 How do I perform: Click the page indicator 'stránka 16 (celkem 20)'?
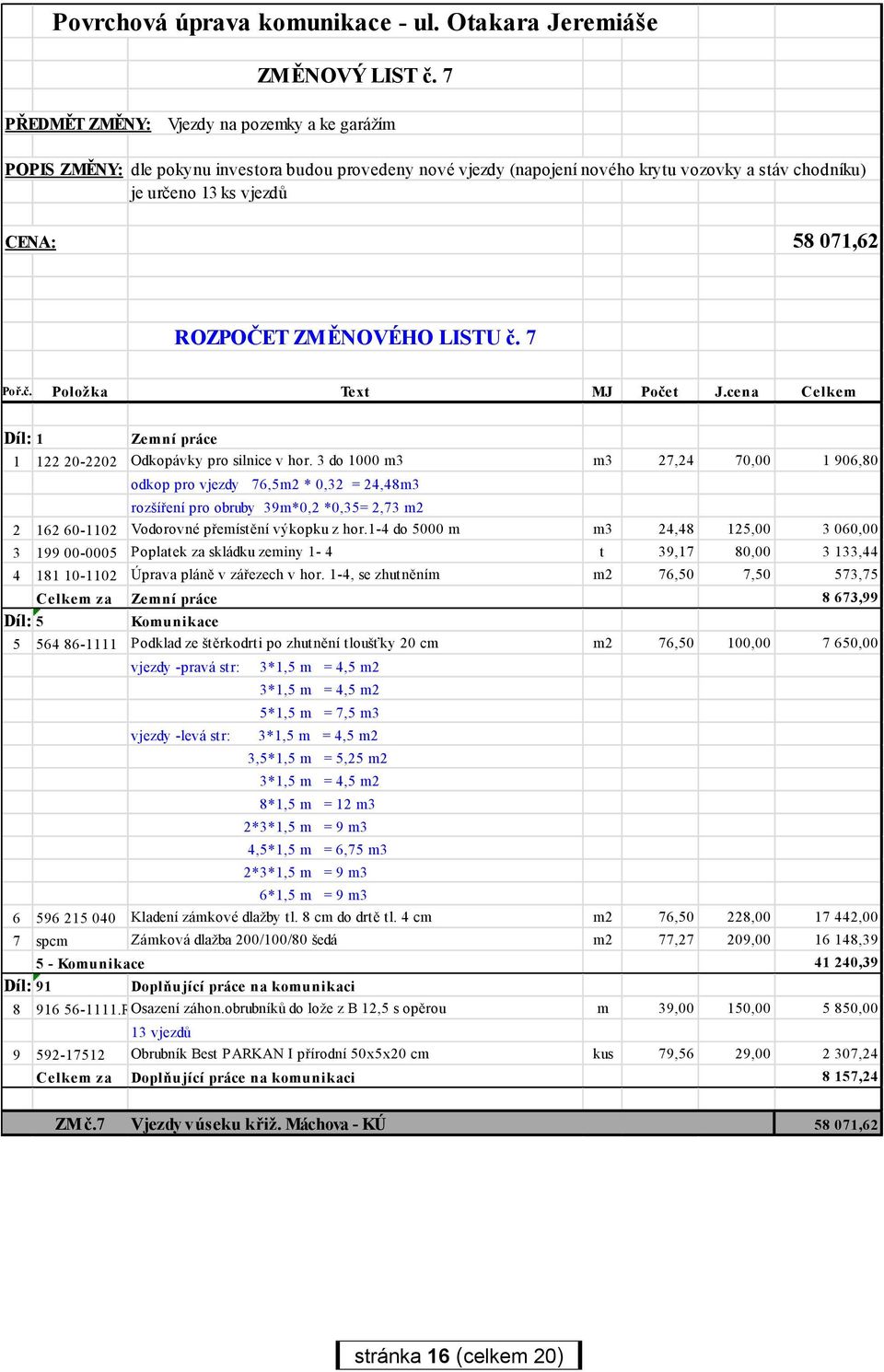(x=459, y=1355)
